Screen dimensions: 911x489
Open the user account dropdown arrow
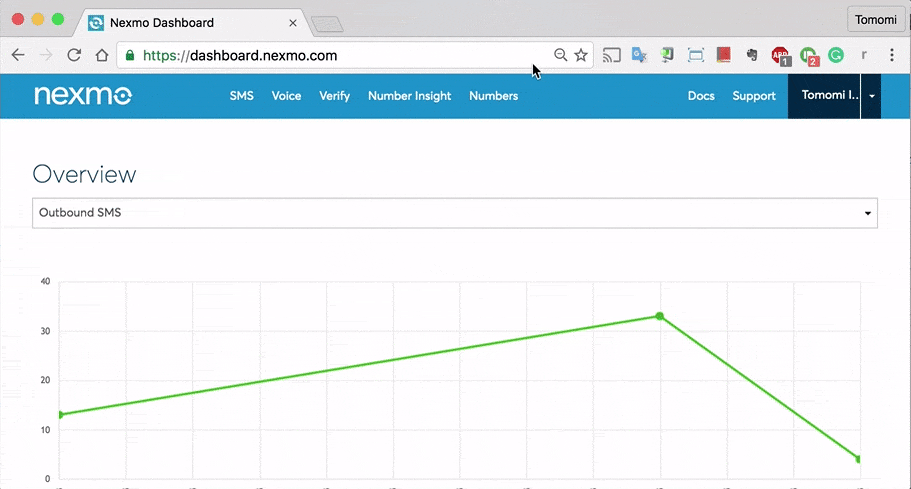(871, 96)
